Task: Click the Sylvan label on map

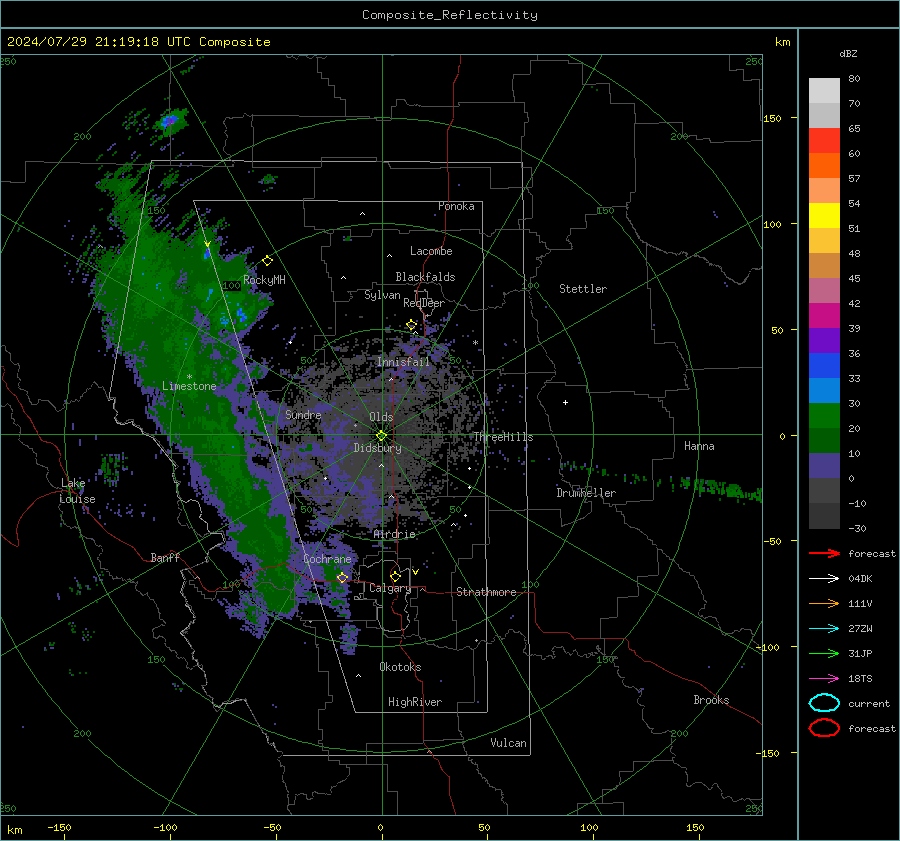Action: pyautogui.click(x=382, y=295)
